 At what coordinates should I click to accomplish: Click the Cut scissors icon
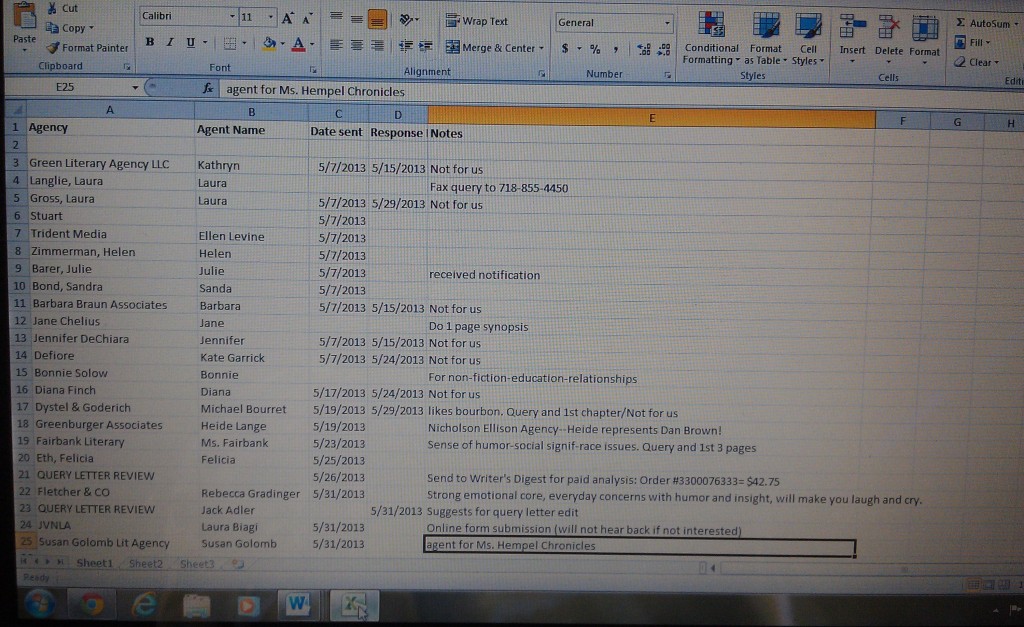[x=52, y=8]
